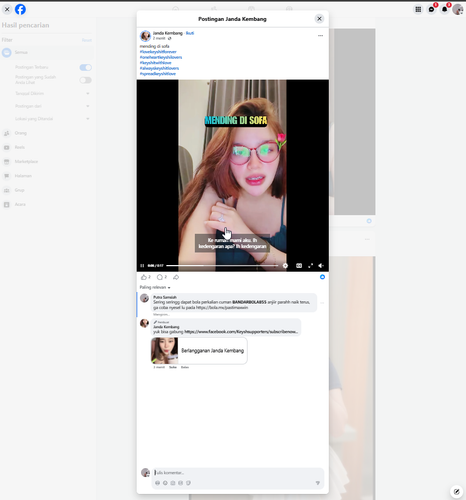Seek along the video progress bar
Viewport: 466px width, 500px height.
pos(222,266)
